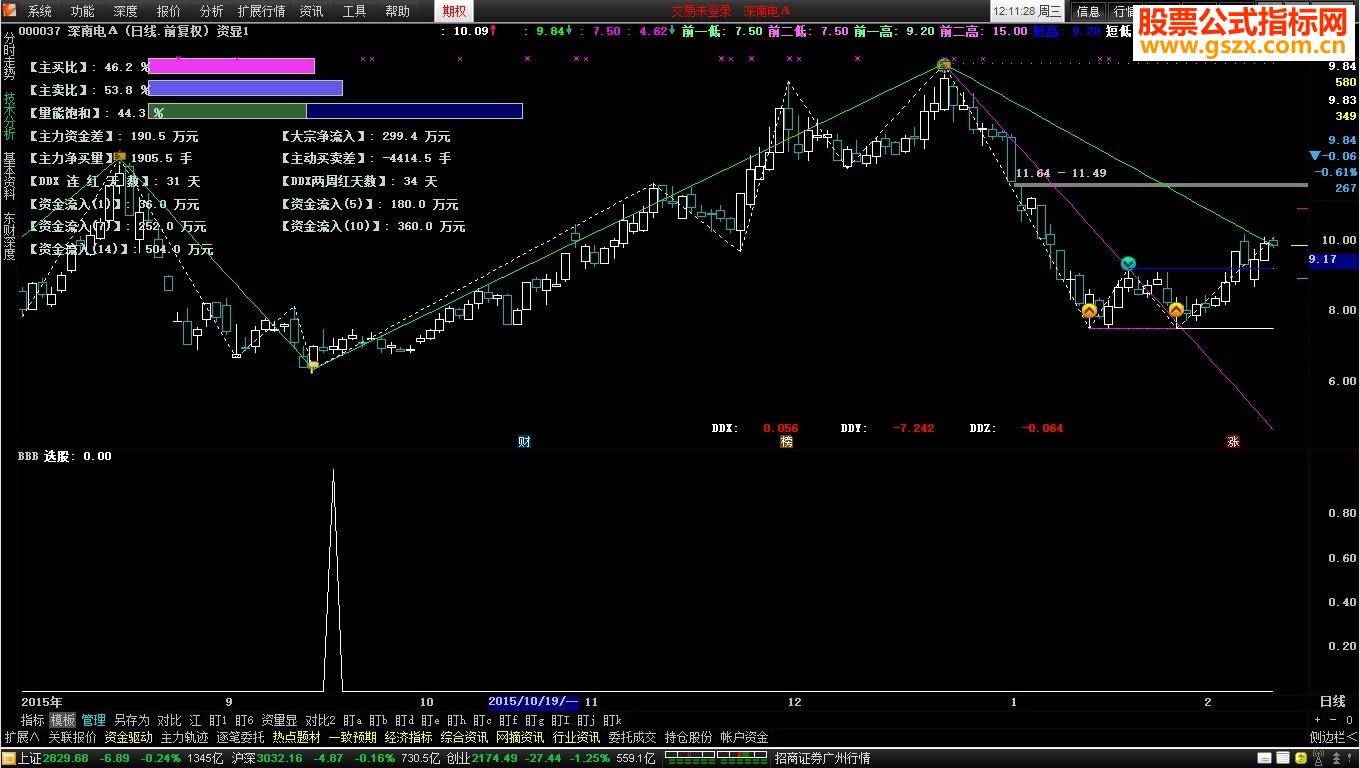This screenshot has height=768, width=1360.
Task: Click the highlighted date 2015/10/19 on time axis
Action: click(533, 702)
